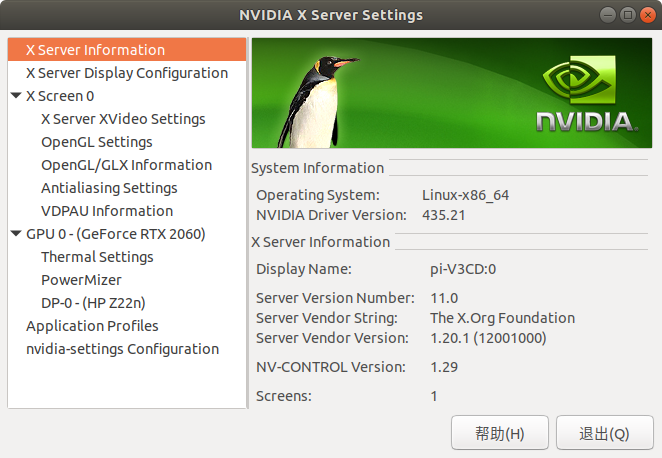Click NV-CONTROL version value 1.29

pos(444,367)
